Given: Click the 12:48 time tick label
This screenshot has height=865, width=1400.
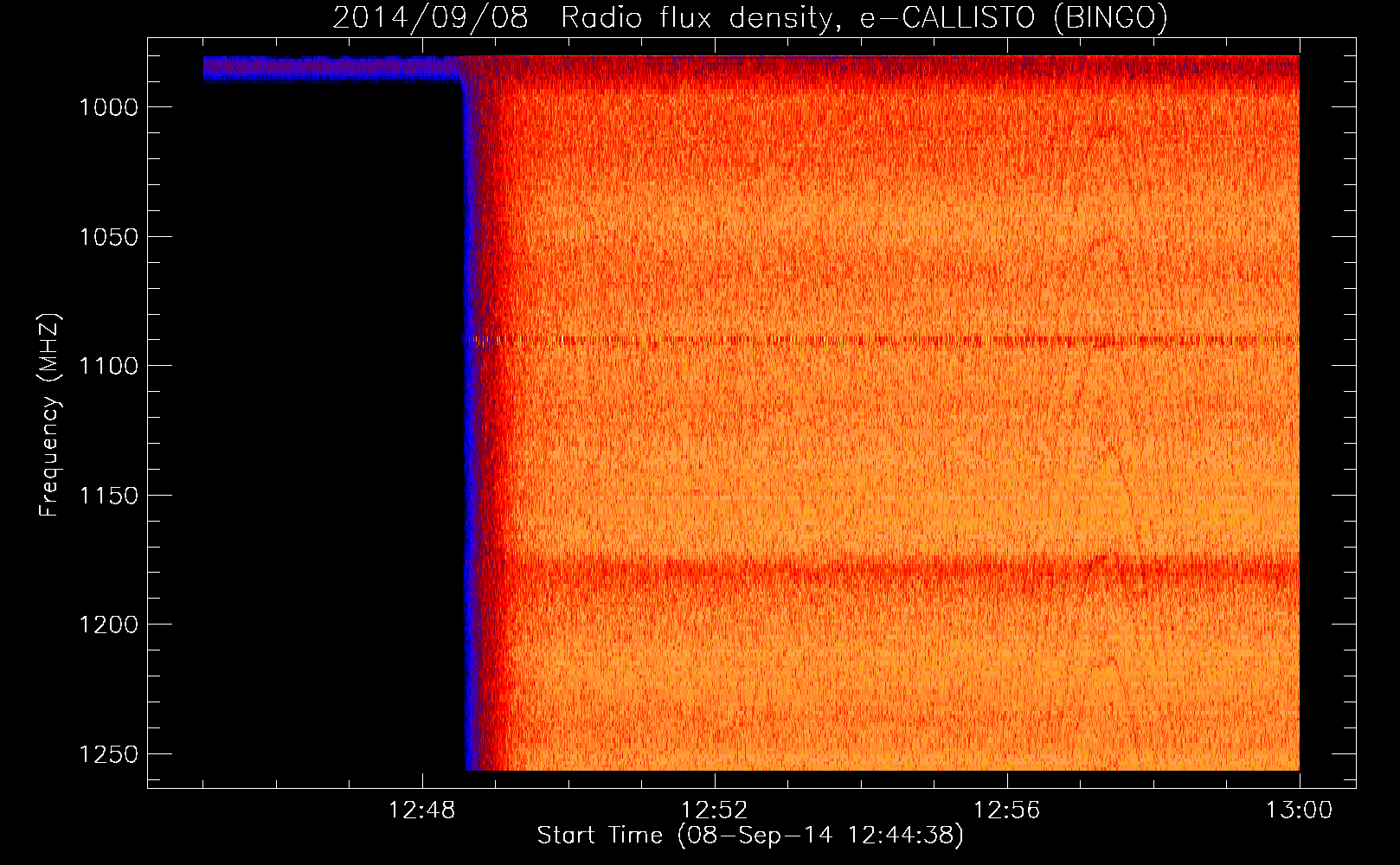Looking at the screenshot, I should pos(422,811).
